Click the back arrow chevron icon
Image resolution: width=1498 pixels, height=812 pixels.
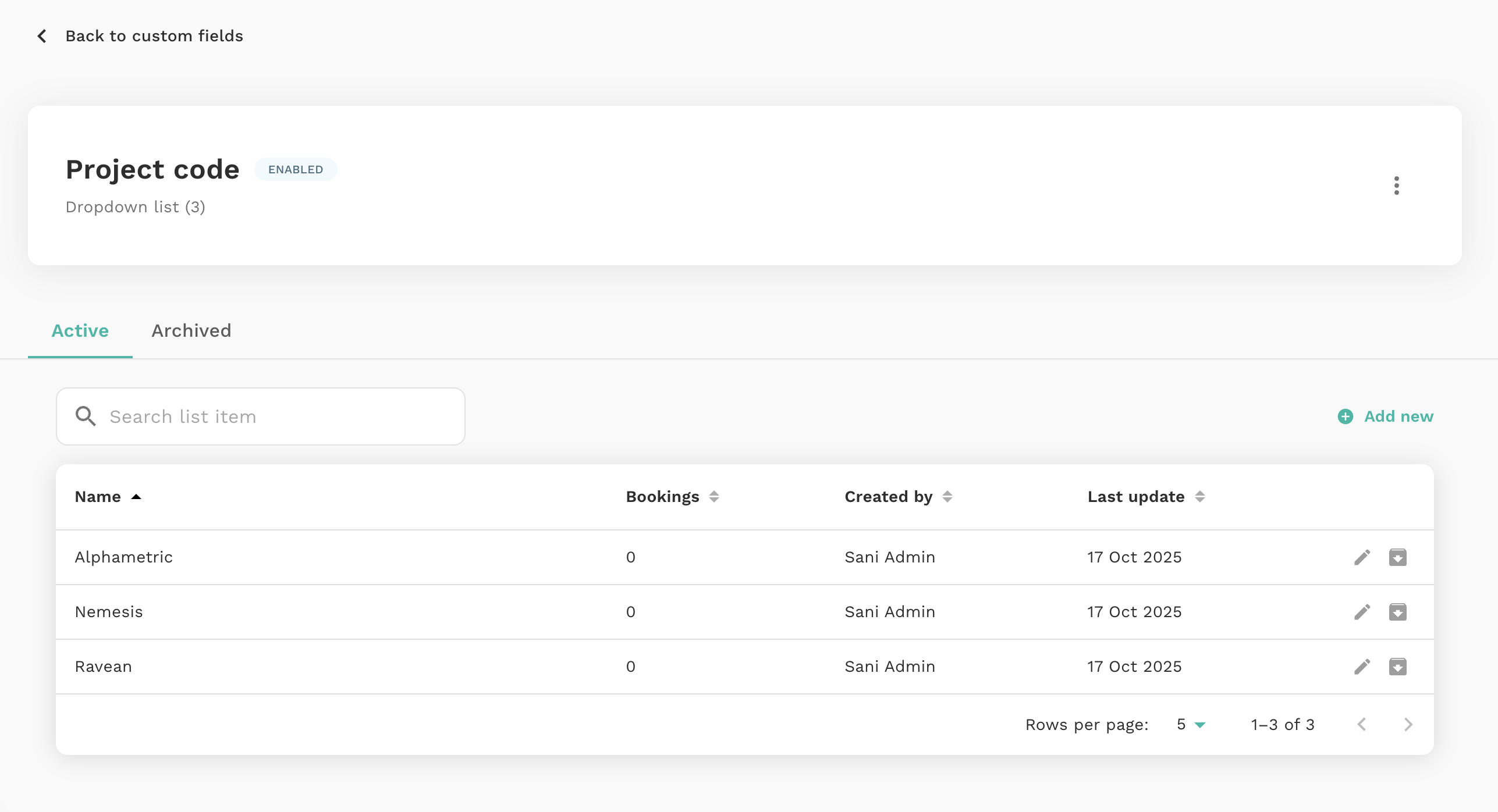(42, 36)
